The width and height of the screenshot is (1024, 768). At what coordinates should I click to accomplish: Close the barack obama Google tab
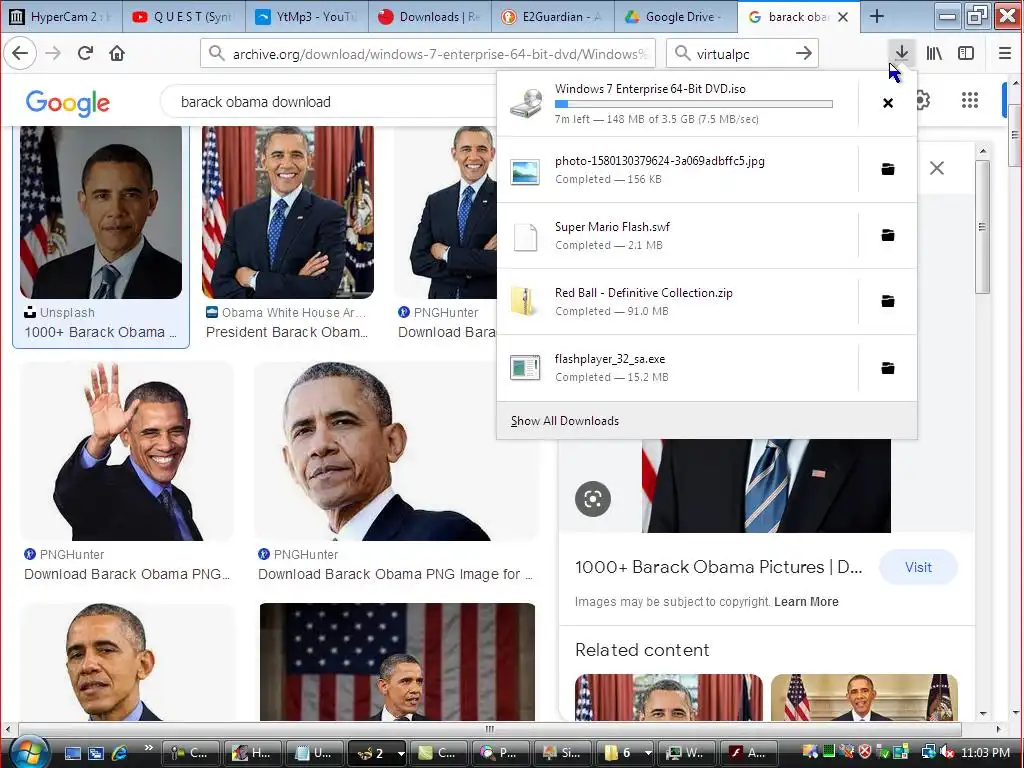[843, 17]
